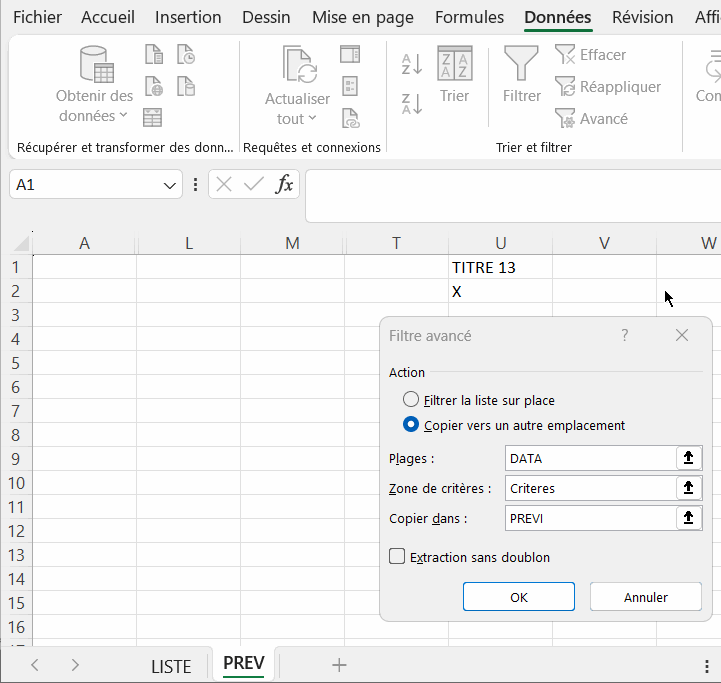Viewport: 721px width, 683px height.
Task: Open the Obtenir des données dropdown
Action: click(94, 106)
